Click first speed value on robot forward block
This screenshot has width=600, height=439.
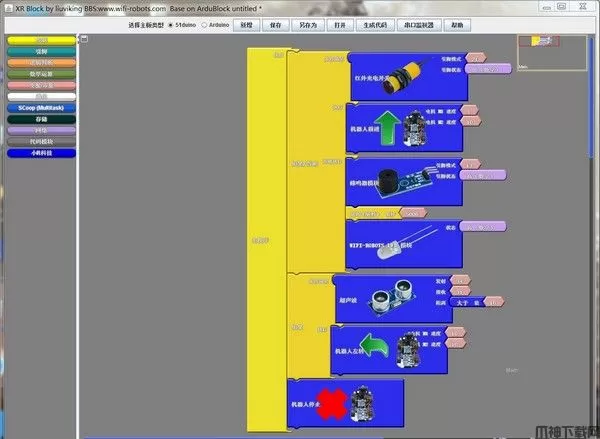click(469, 111)
